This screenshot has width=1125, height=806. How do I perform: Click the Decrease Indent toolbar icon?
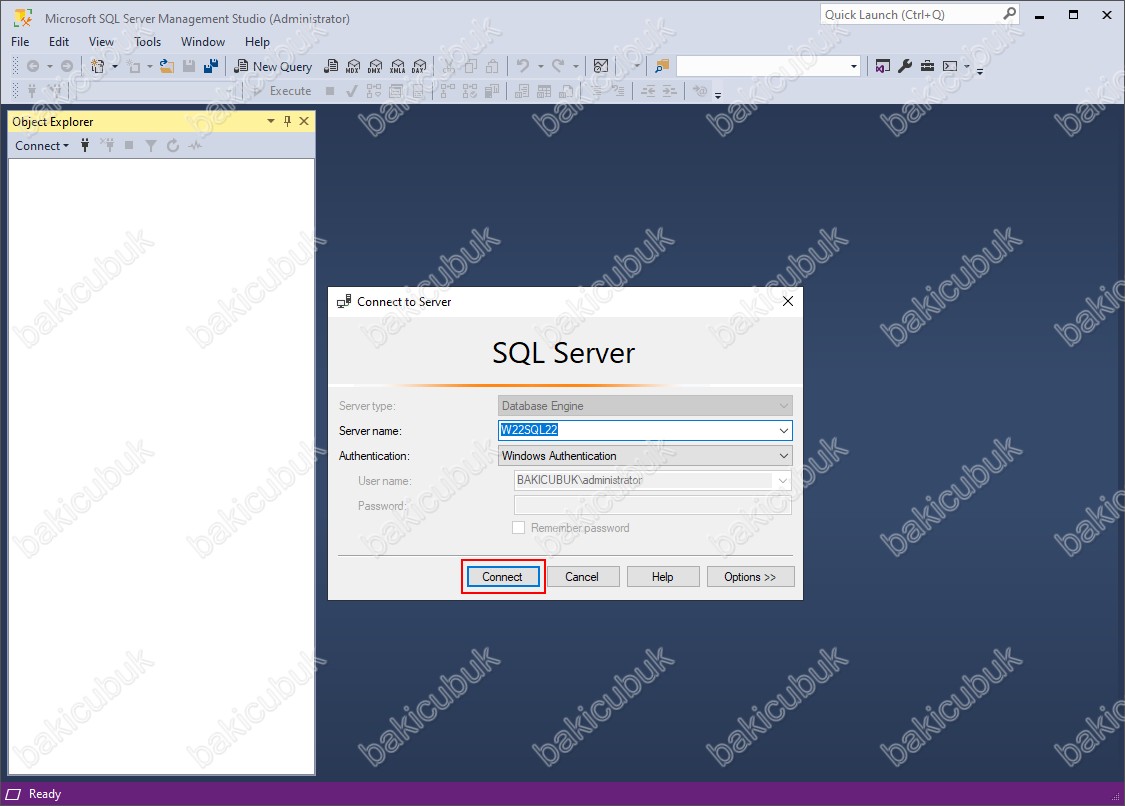pyautogui.click(x=648, y=91)
